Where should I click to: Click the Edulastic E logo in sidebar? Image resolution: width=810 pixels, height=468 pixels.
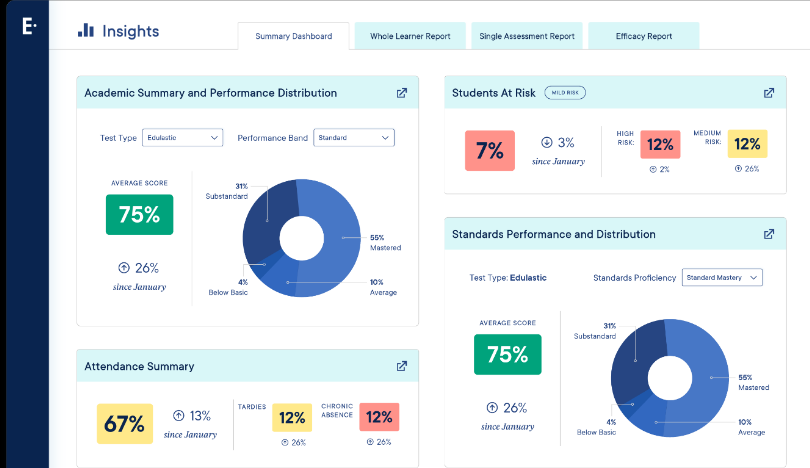(x=28, y=27)
